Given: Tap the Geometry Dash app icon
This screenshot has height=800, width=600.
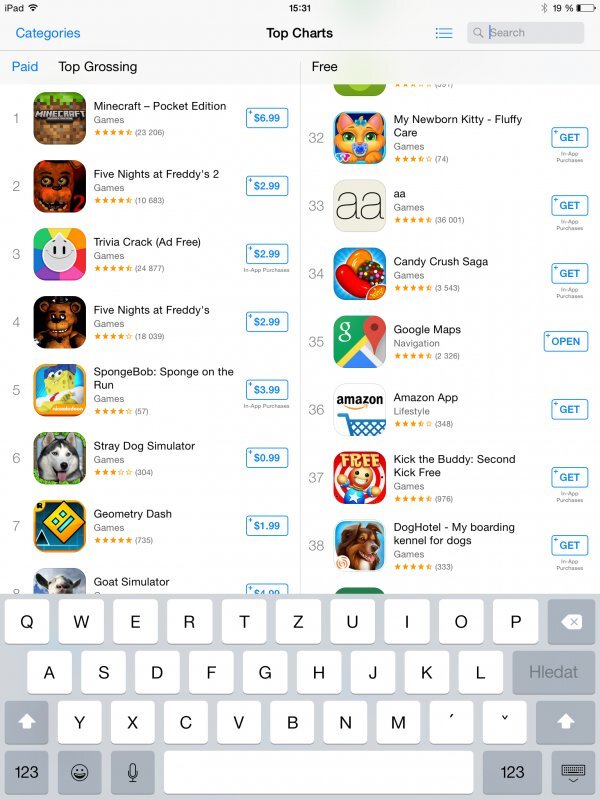Looking at the screenshot, I should point(60,526).
